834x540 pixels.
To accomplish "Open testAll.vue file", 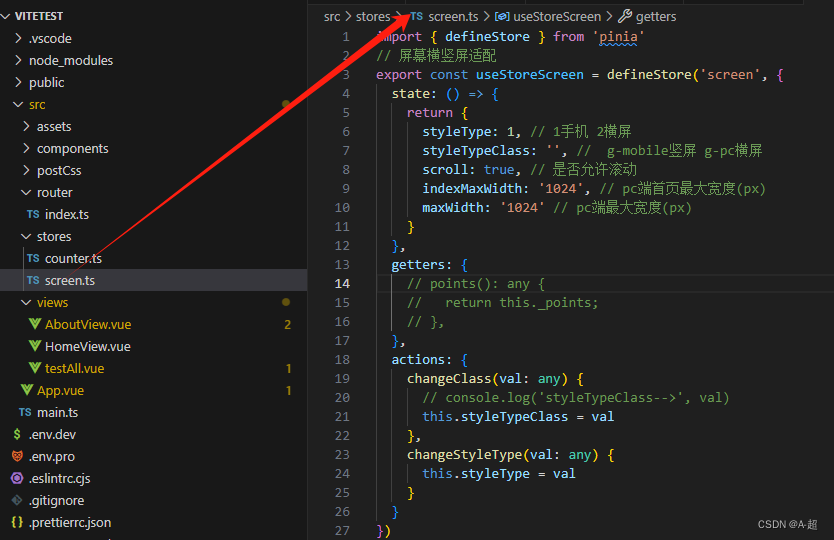I will [x=74, y=368].
